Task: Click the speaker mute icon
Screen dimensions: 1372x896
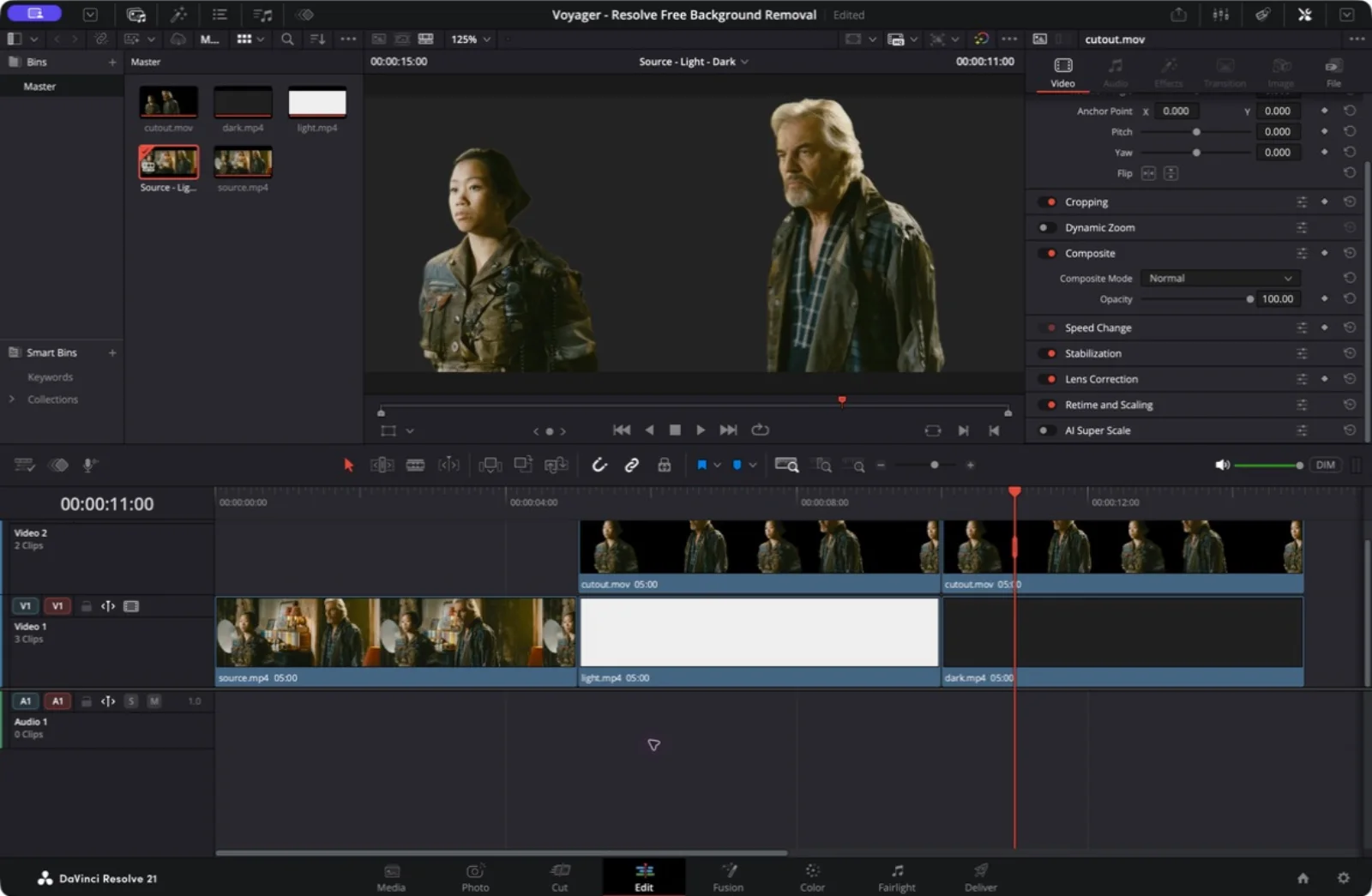Action: pos(1222,465)
